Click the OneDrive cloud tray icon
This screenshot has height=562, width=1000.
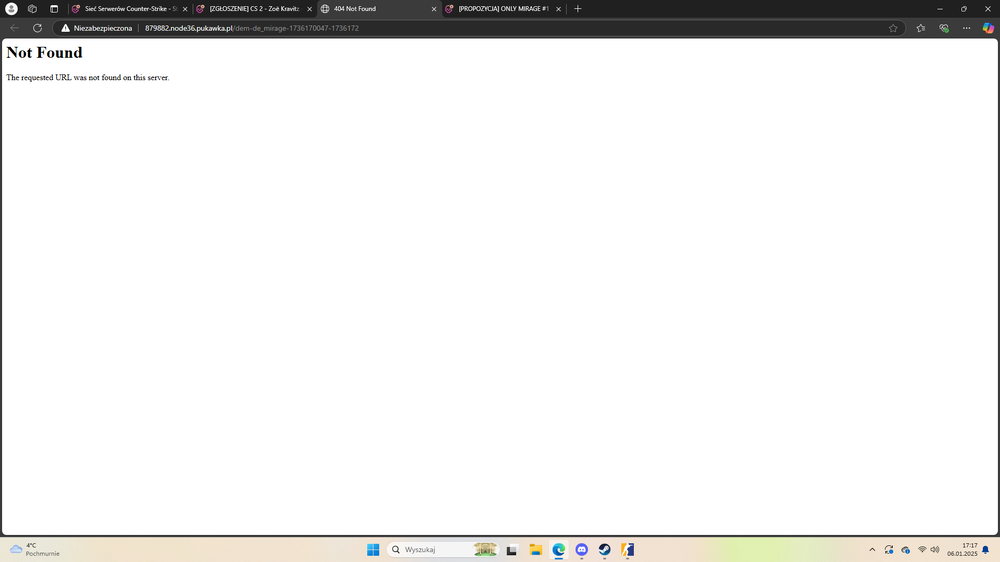pos(905,549)
